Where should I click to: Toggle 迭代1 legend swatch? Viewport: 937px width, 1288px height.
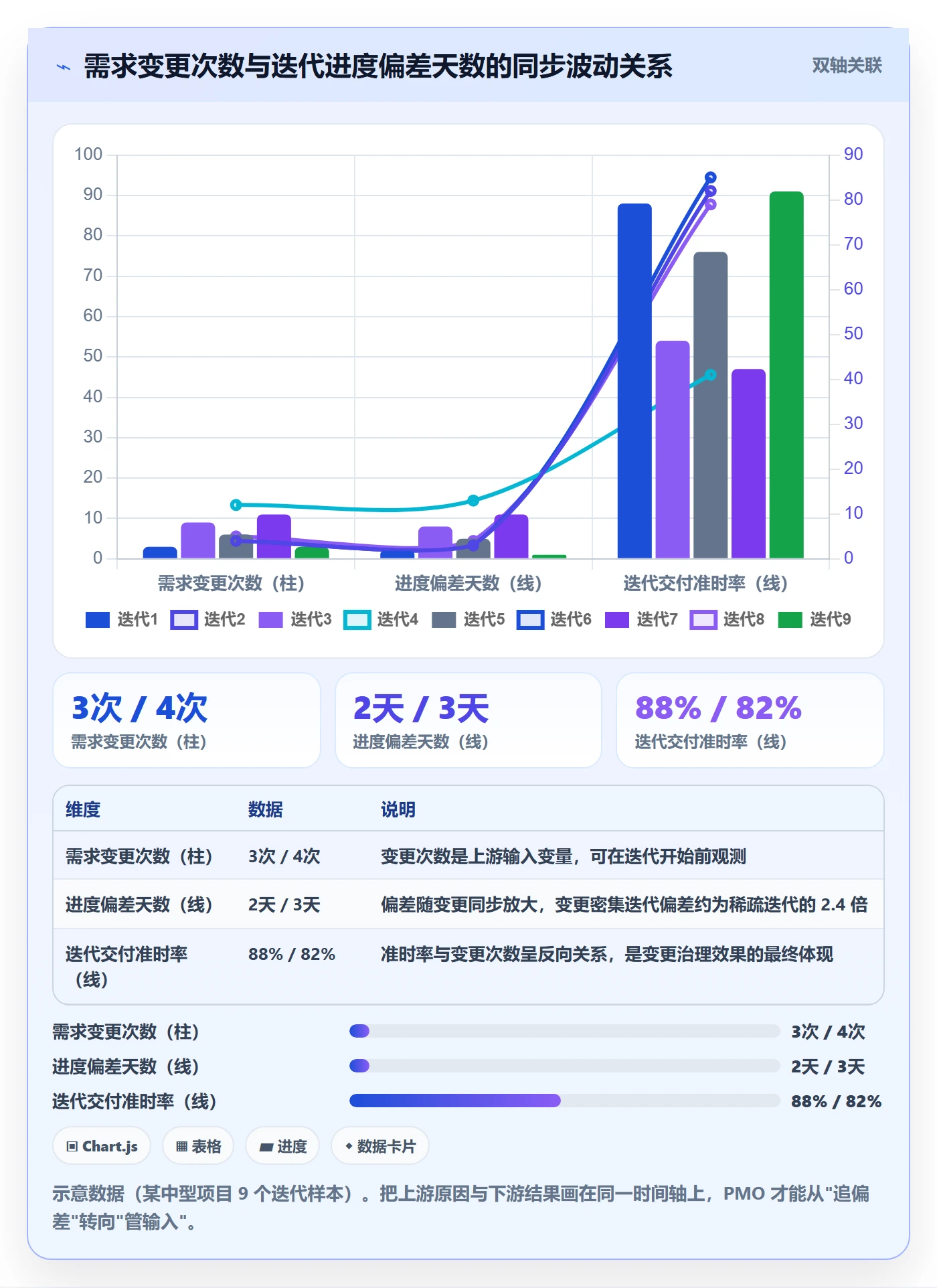pyautogui.click(x=98, y=620)
